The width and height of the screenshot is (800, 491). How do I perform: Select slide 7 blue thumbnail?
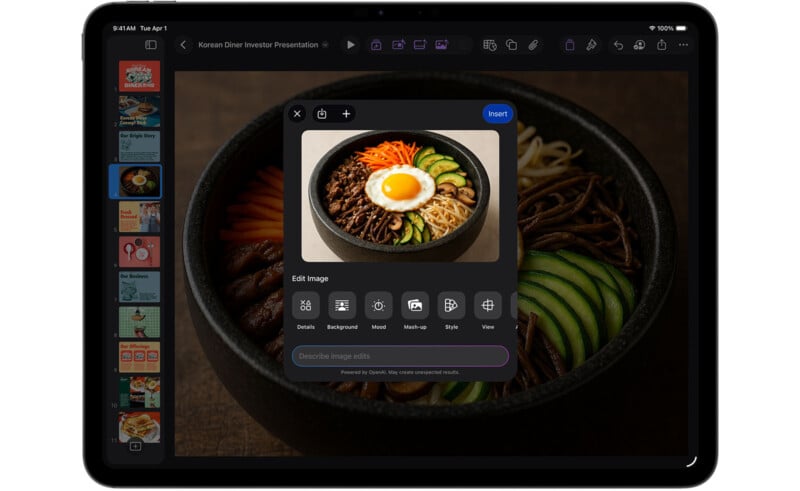pos(139,287)
